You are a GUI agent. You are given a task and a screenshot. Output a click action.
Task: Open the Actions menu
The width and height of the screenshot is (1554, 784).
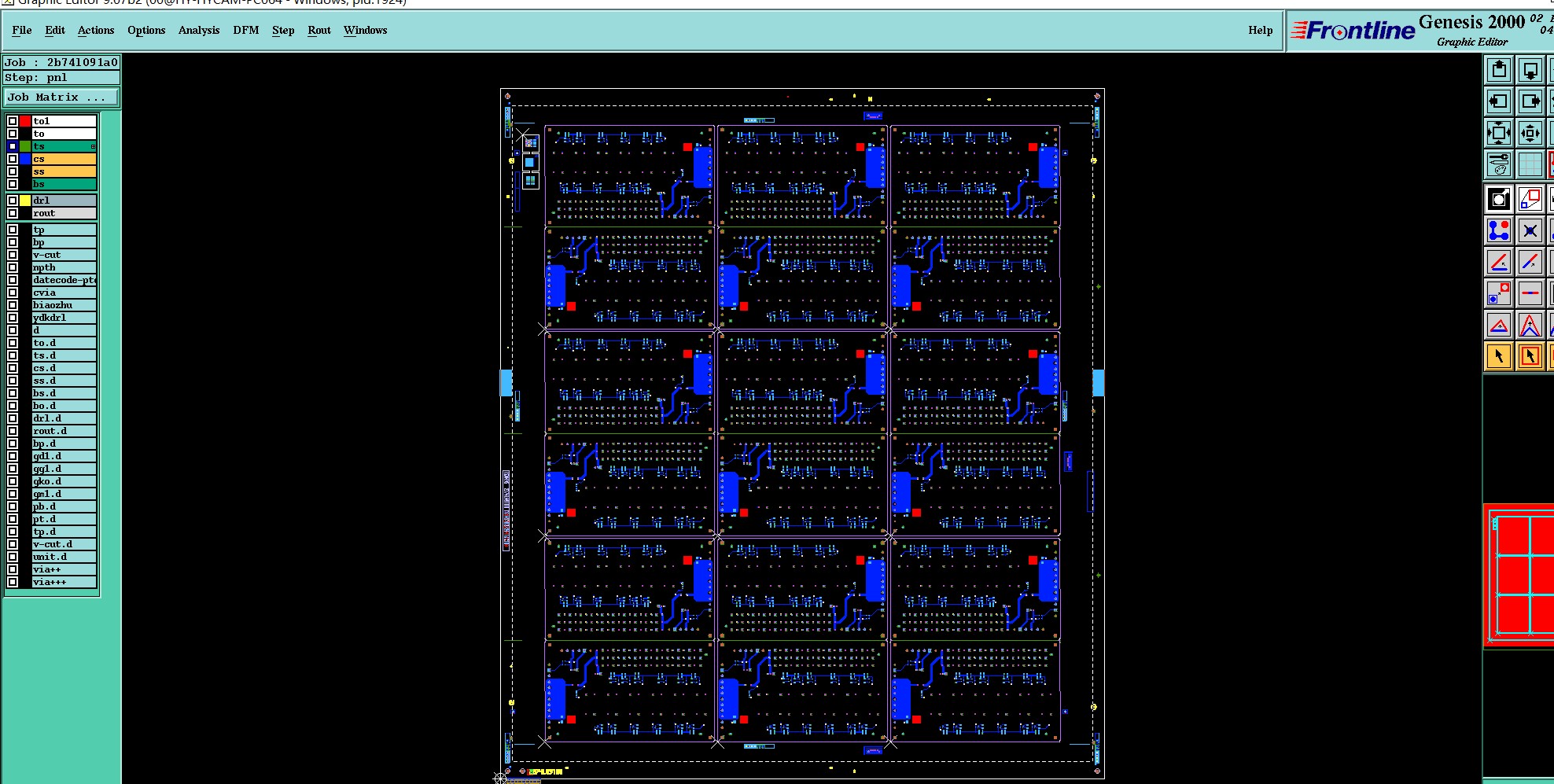[x=96, y=30]
